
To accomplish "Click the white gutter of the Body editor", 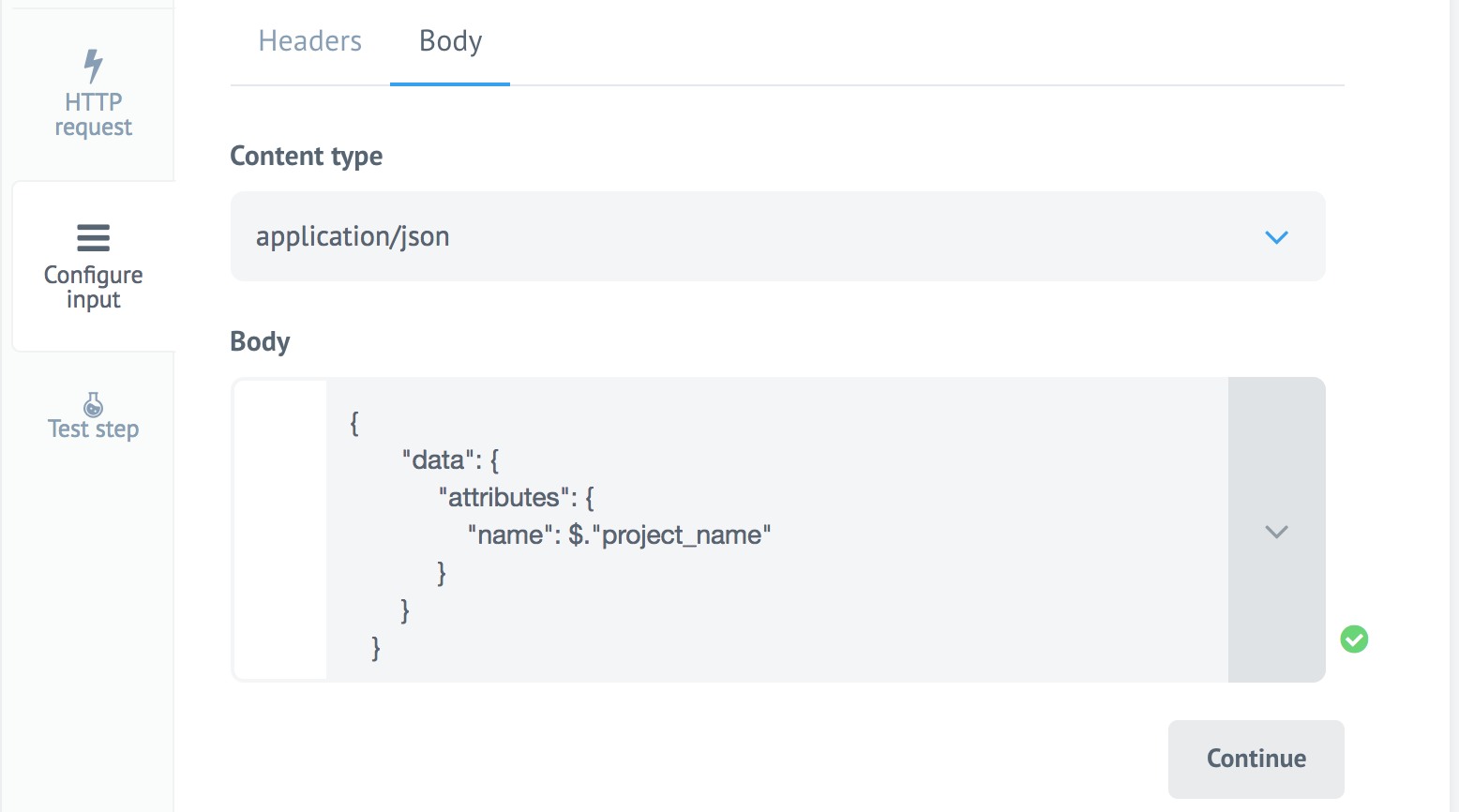I will pyautogui.click(x=280, y=530).
